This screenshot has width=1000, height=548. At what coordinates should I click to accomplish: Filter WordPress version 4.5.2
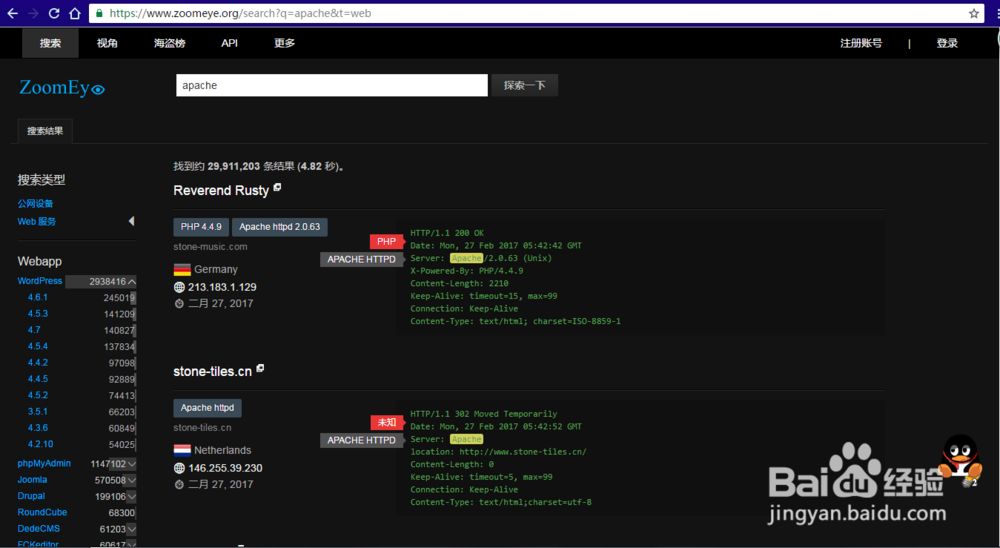[38, 396]
